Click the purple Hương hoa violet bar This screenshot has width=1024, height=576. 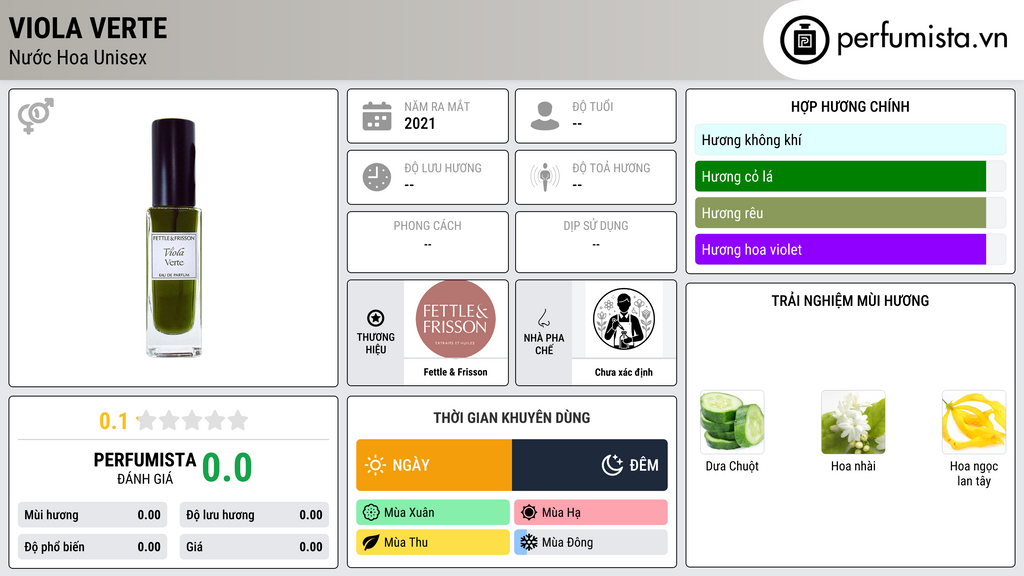[x=840, y=249]
